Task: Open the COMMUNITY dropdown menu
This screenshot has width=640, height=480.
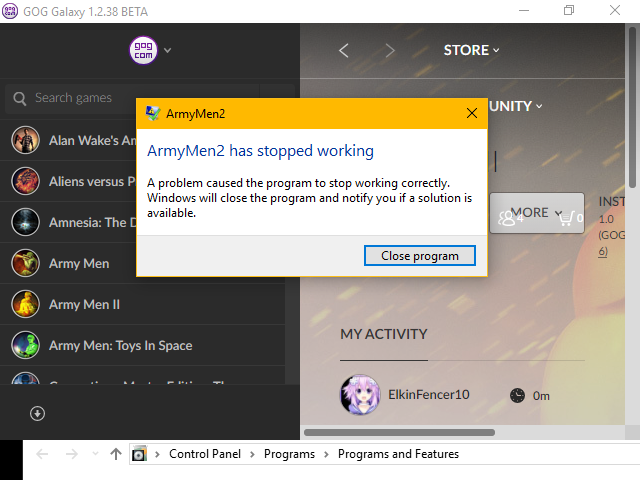Action: (516, 106)
